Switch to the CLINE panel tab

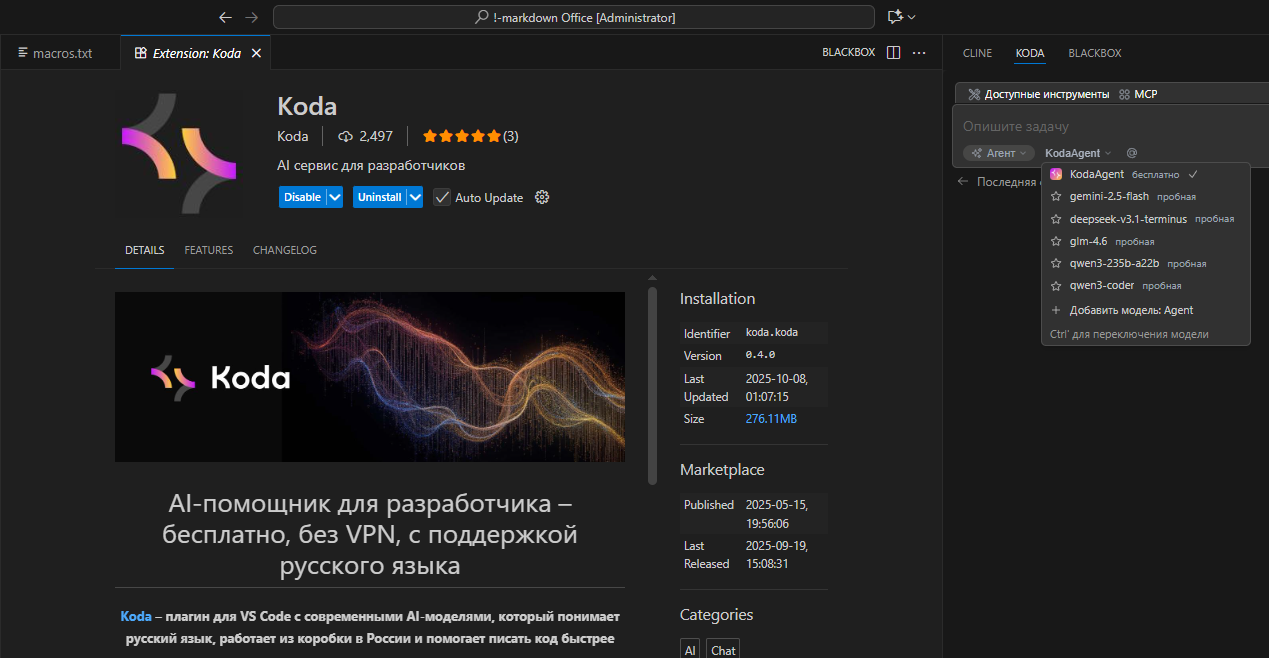click(x=977, y=52)
